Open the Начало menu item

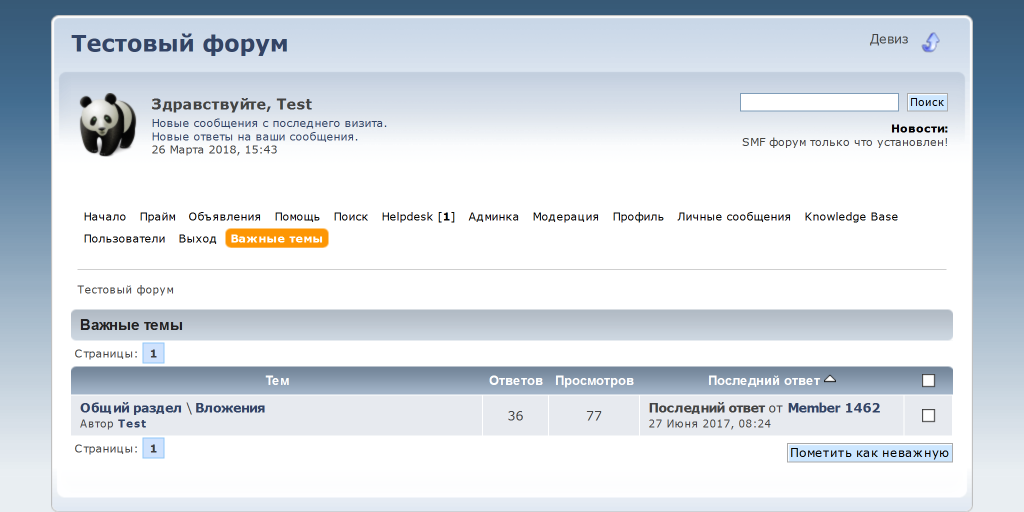pyautogui.click(x=105, y=217)
